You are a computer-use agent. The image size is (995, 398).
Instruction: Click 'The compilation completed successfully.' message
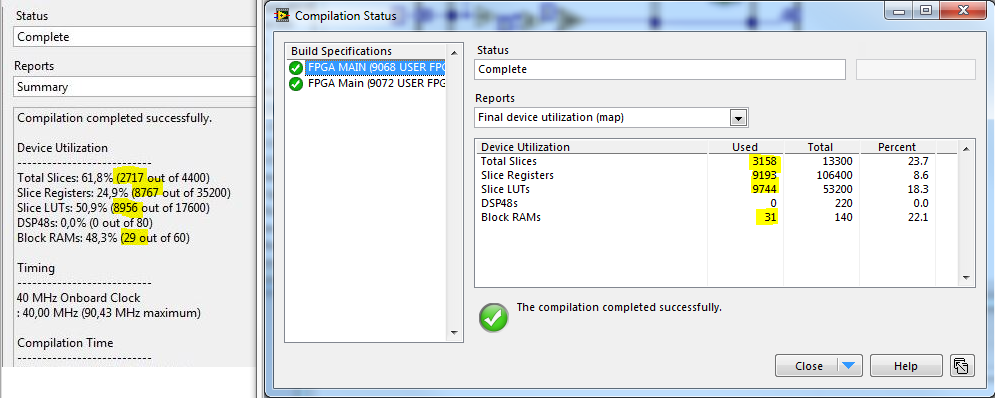(x=619, y=307)
